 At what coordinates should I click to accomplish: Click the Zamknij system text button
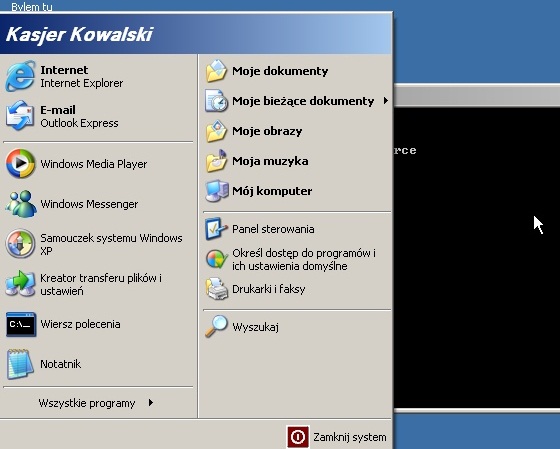350,437
